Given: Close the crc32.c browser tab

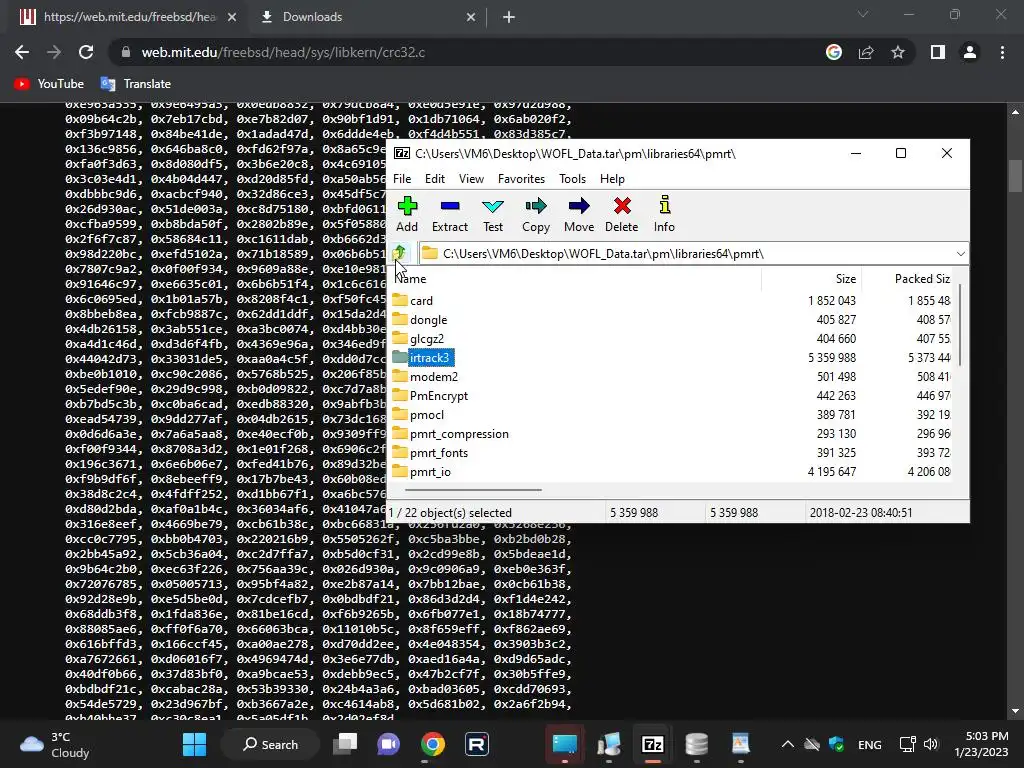Looking at the screenshot, I should click(x=232, y=17).
